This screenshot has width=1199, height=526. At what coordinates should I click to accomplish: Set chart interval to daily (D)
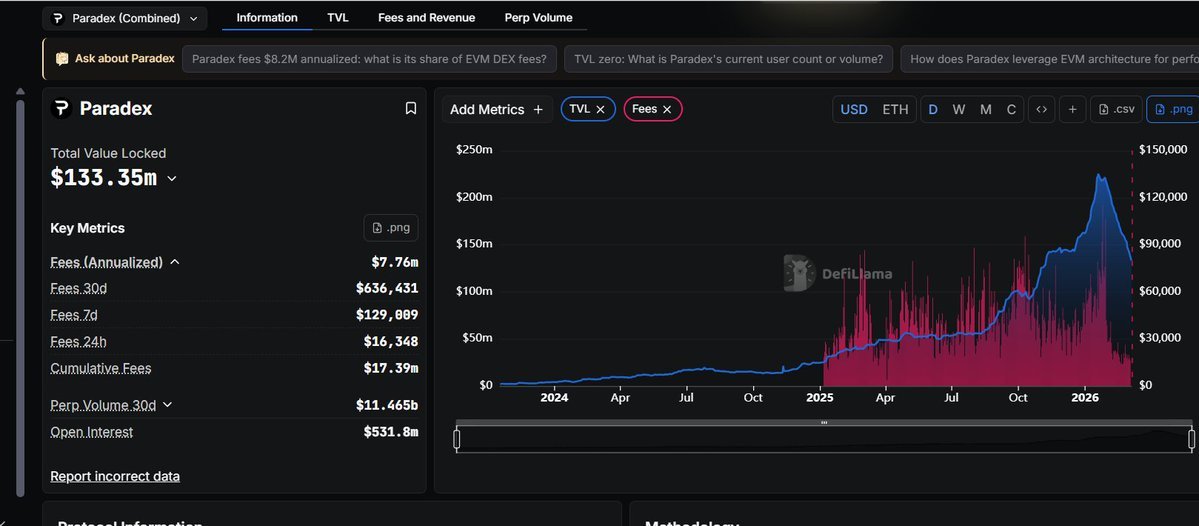933,109
